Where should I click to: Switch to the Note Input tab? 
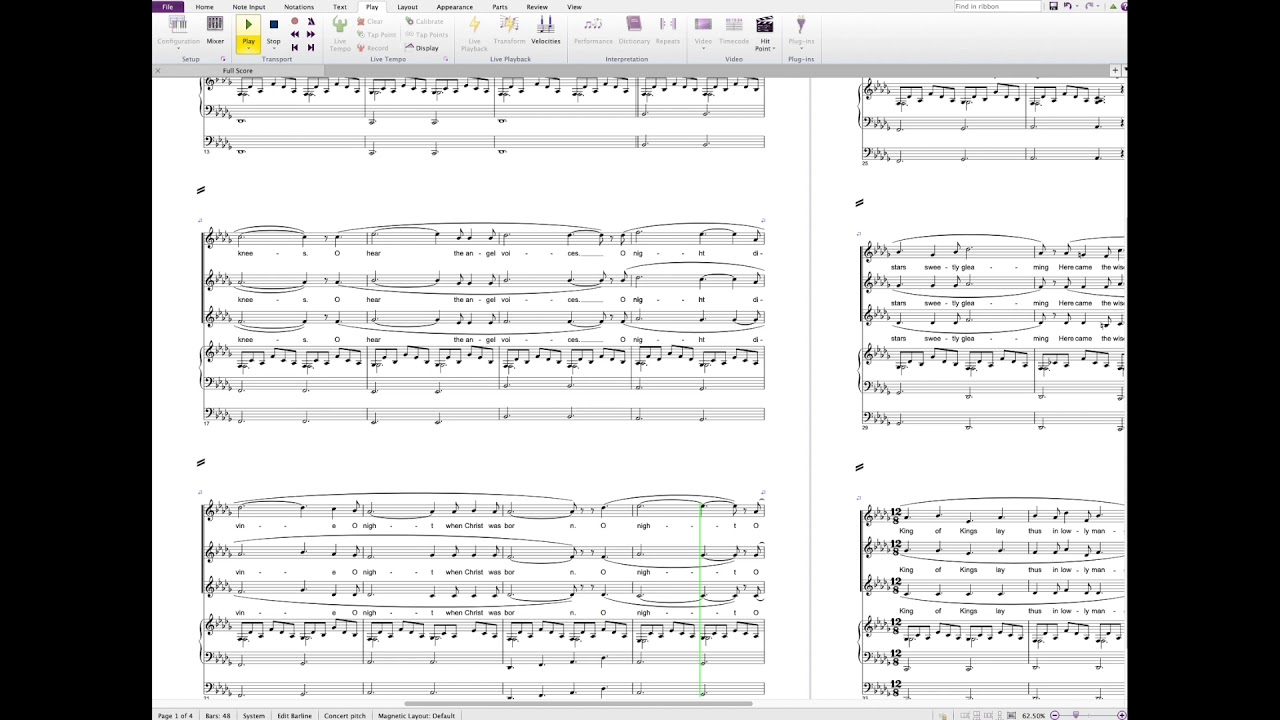(x=249, y=7)
